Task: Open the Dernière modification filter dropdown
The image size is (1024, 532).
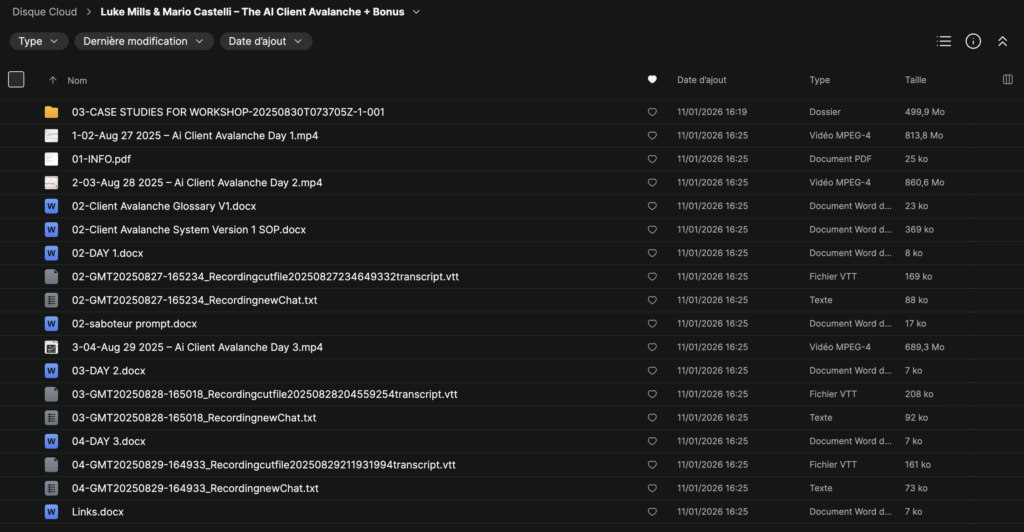Action: coord(144,41)
